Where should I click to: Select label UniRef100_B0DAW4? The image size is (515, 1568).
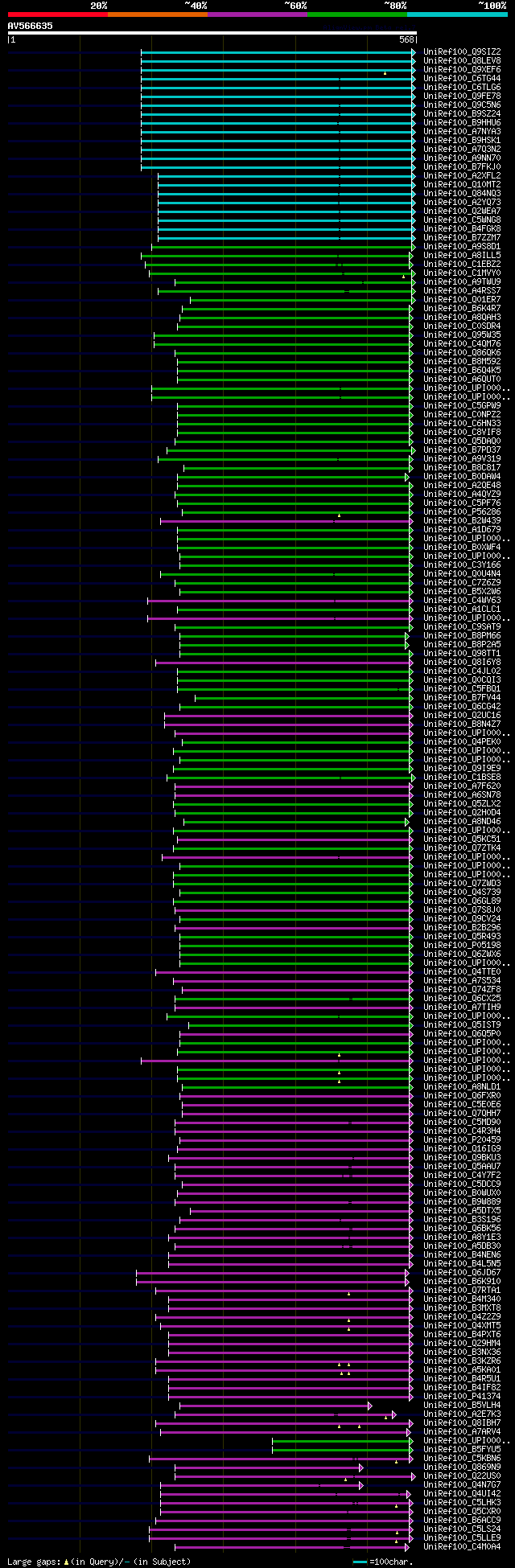click(x=462, y=477)
